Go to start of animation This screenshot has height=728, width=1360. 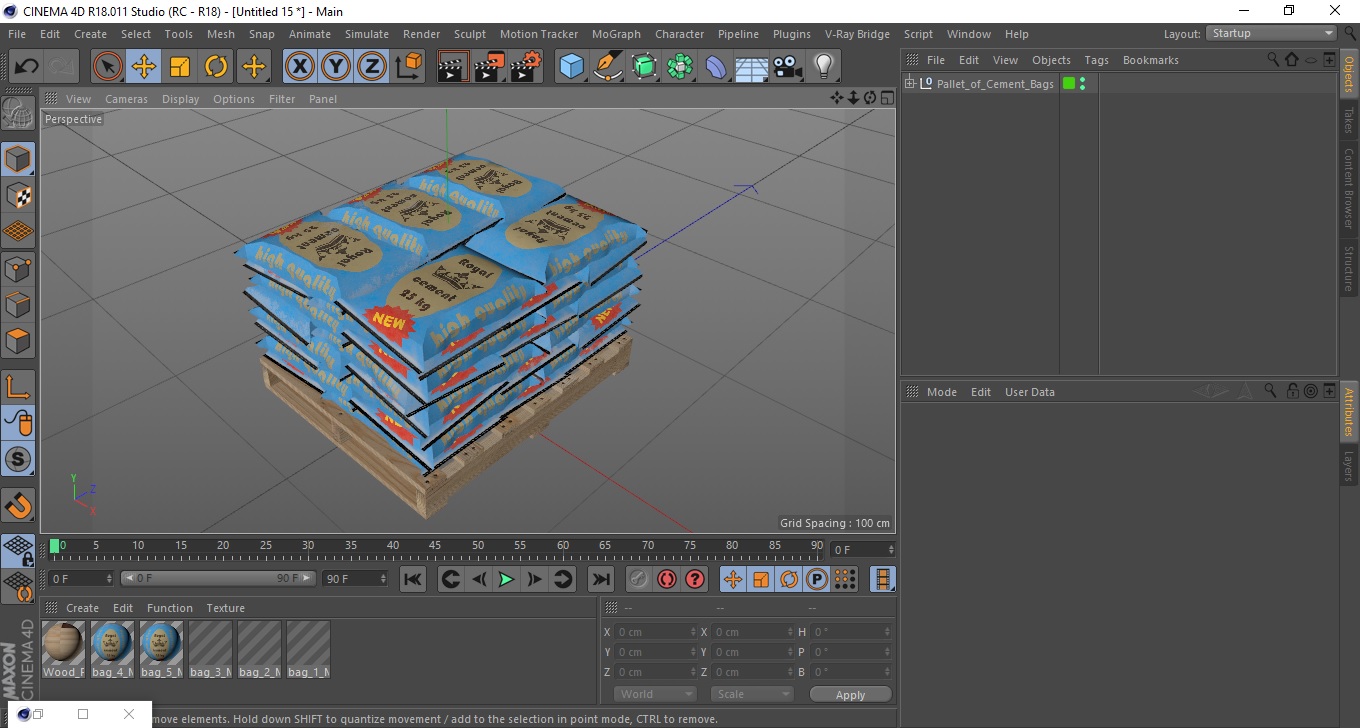tap(412, 579)
